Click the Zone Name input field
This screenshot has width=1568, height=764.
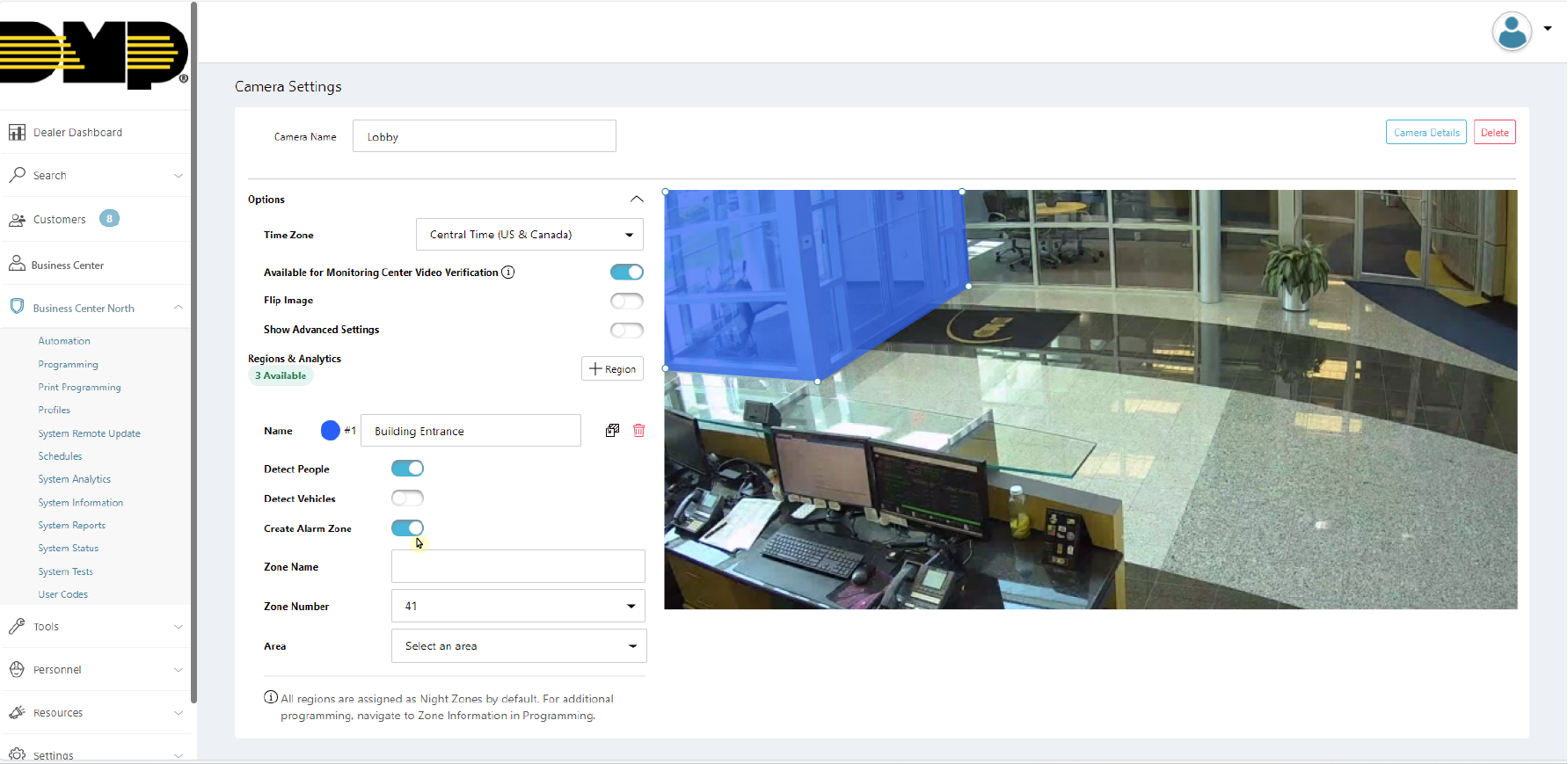coord(518,567)
